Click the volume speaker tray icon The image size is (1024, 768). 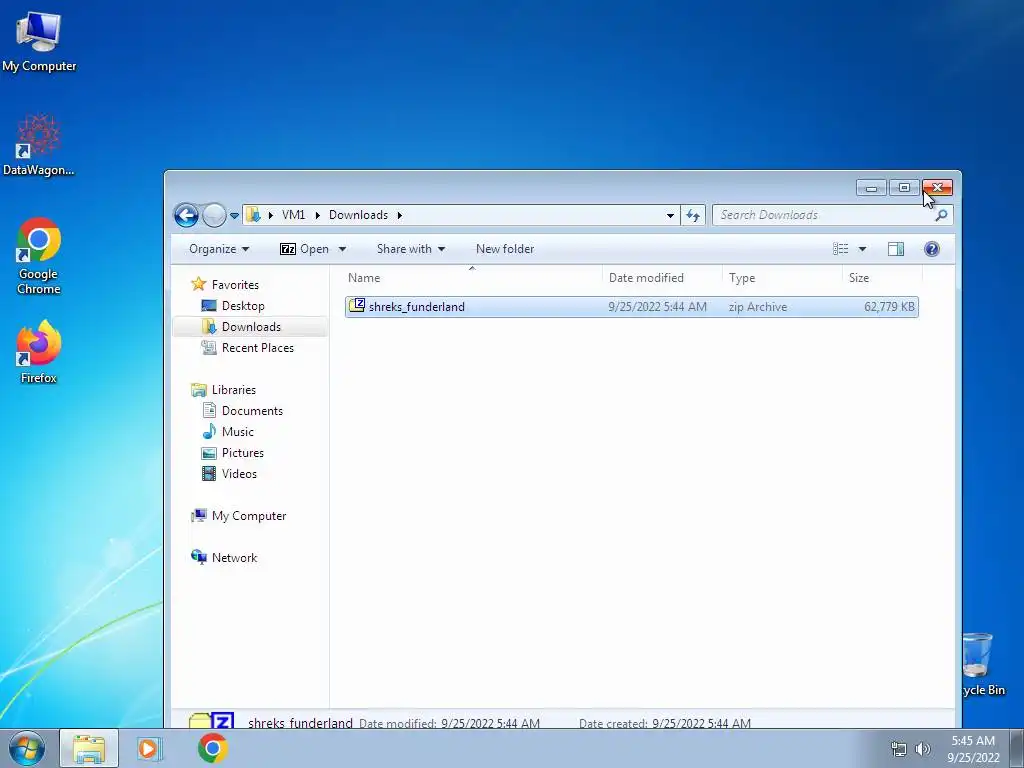922,749
